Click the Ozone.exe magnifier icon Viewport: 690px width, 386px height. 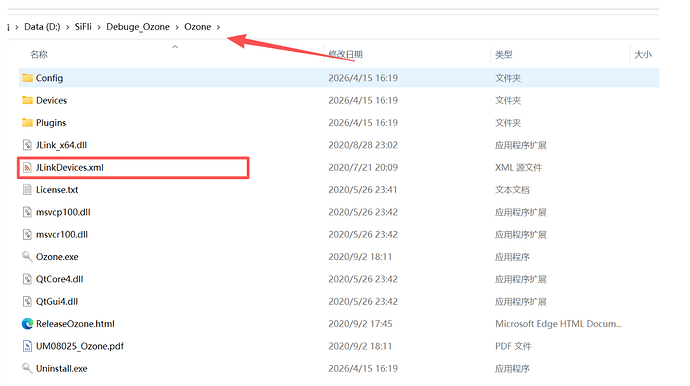click(27, 257)
